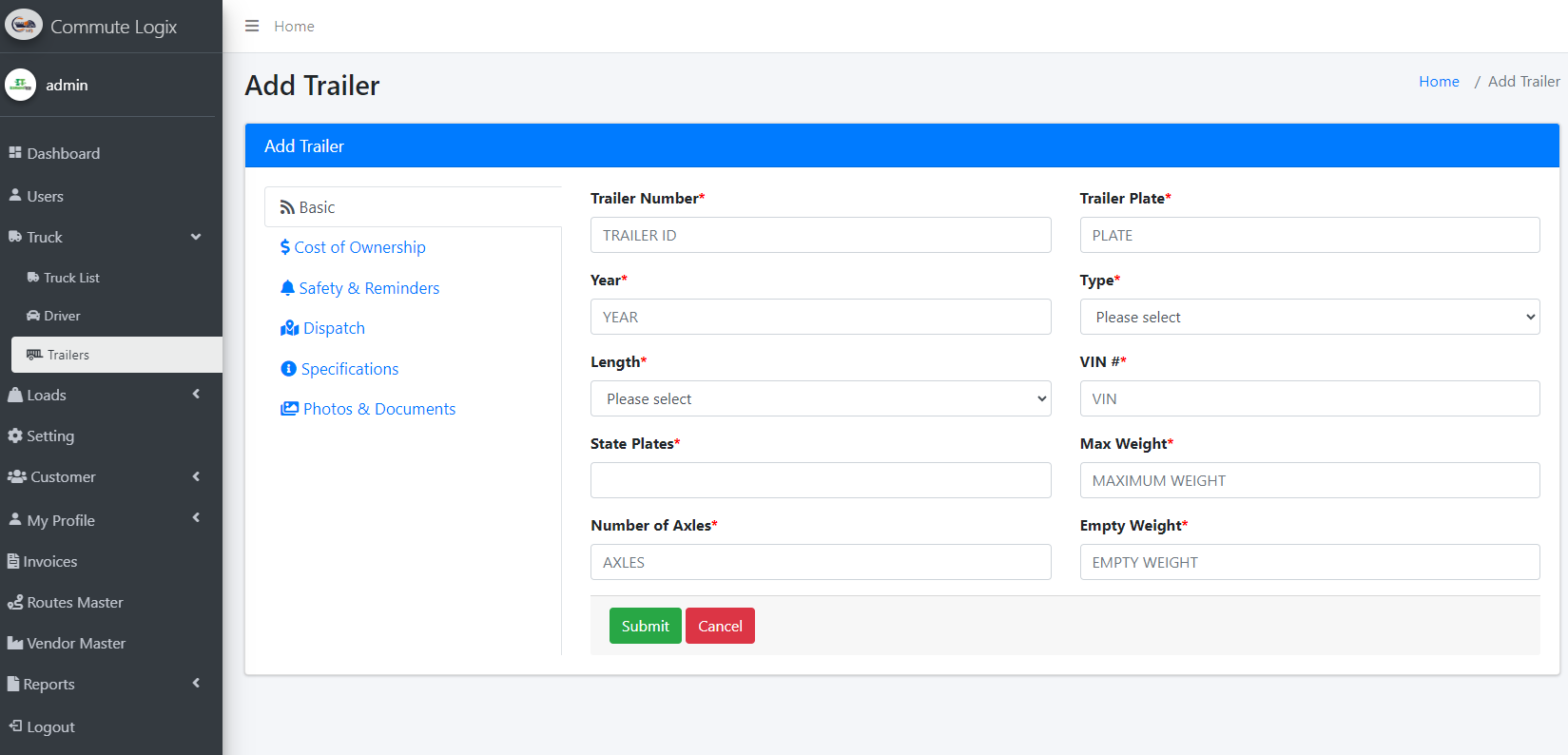The image size is (1568, 755).
Task: Go to Users in the sidebar
Action: pyautogui.click(x=45, y=197)
